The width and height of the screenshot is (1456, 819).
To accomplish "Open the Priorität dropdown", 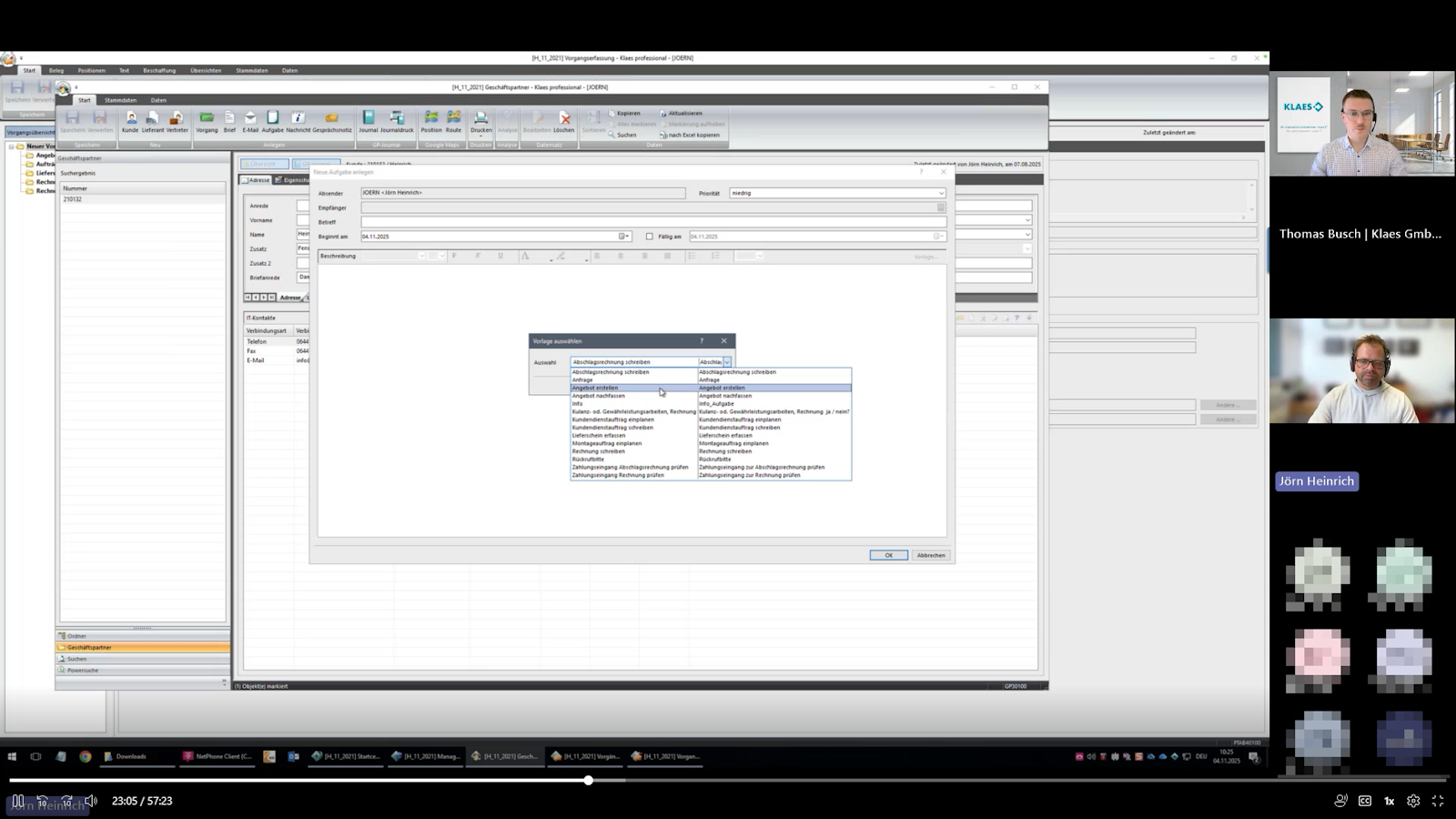I will pos(941,193).
